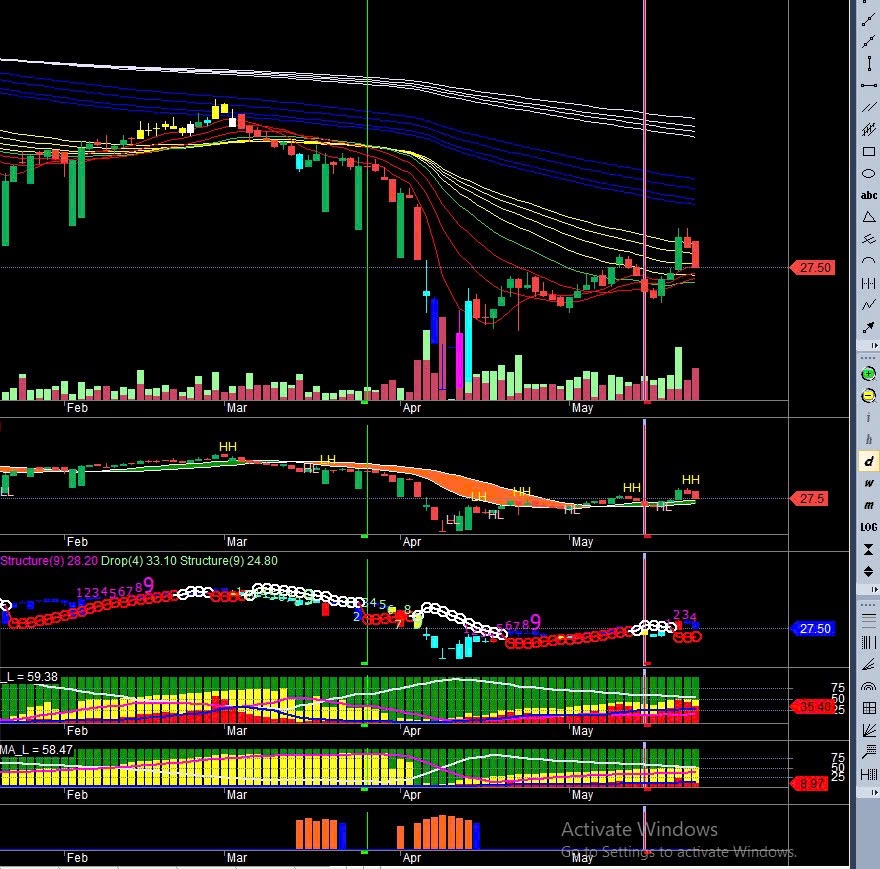Screen dimensions: 880x869
Task: Click the 'Mar' date label on main chart axis
Action: (236, 408)
